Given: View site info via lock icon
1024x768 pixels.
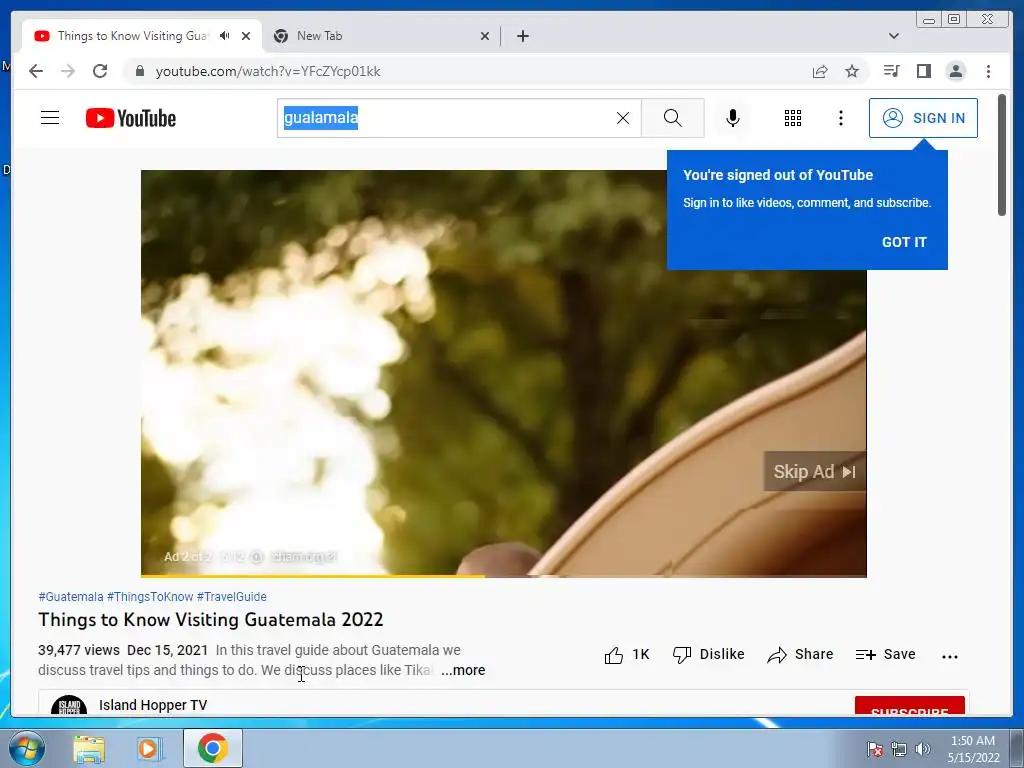Looking at the screenshot, I should point(139,71).
